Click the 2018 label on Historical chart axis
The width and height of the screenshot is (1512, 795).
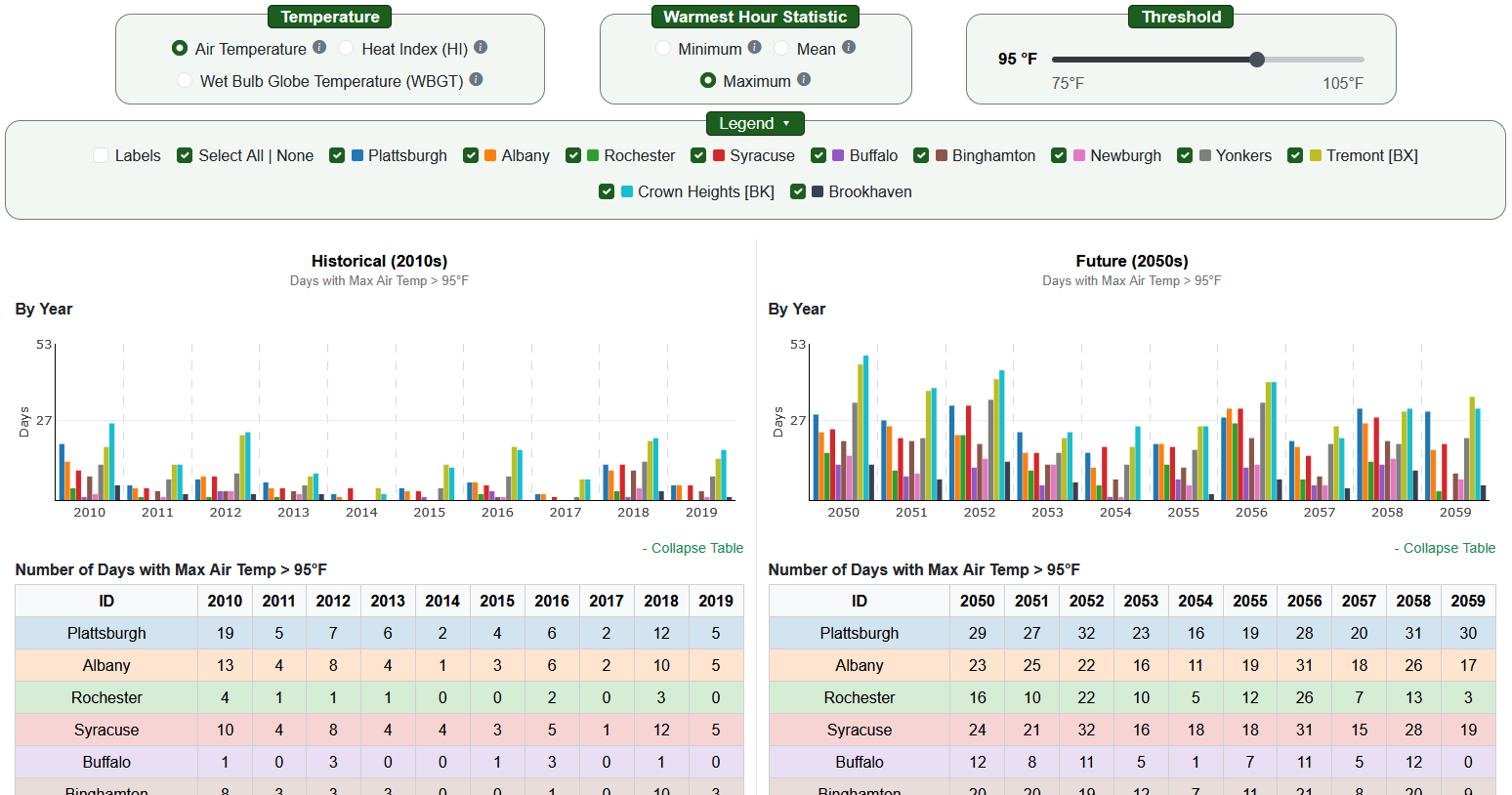click(x=633, y=512)
